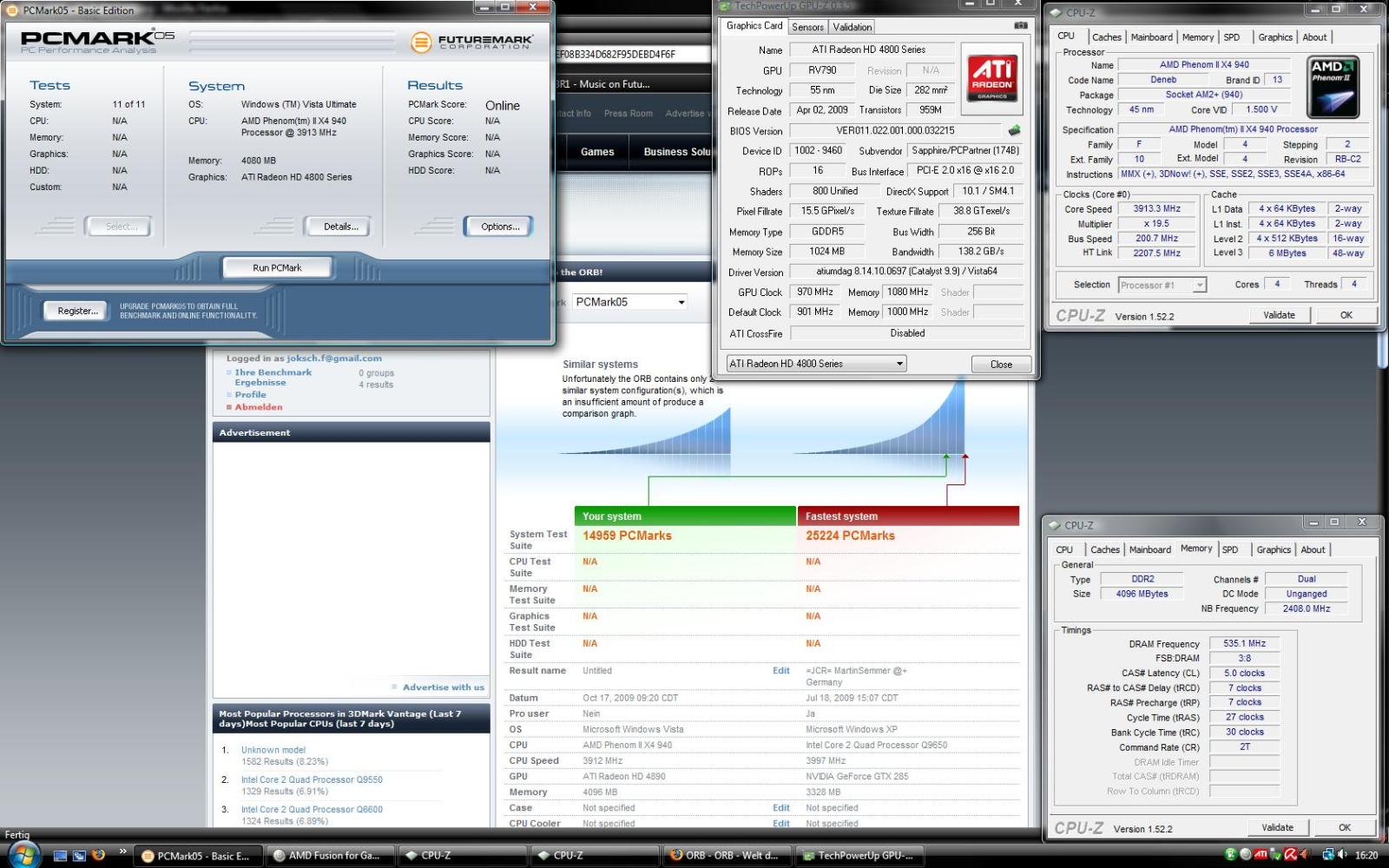The image size is (1389, 868).
Task: Click the network icon in the system tray
Action: [x=1327, y=855]
